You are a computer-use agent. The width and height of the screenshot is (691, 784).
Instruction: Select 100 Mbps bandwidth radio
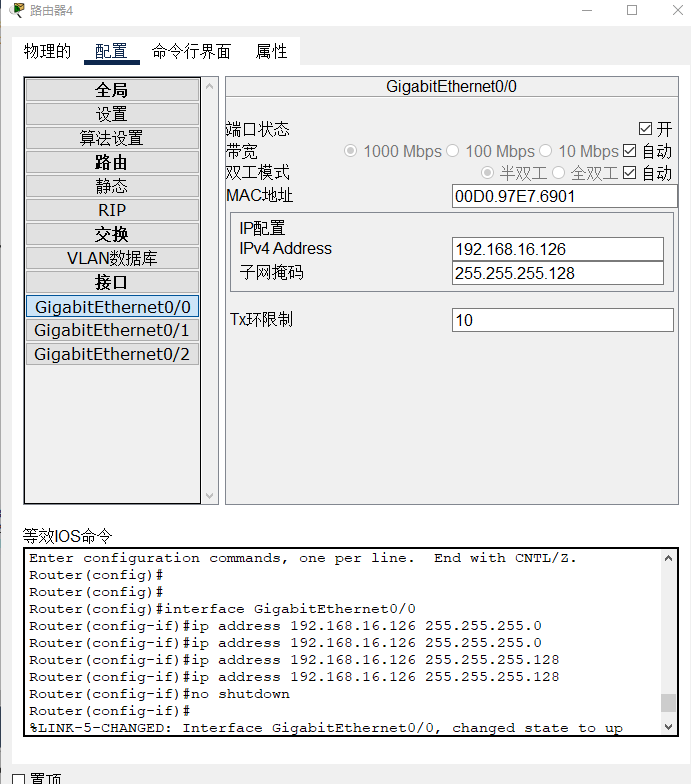[452, 150]
